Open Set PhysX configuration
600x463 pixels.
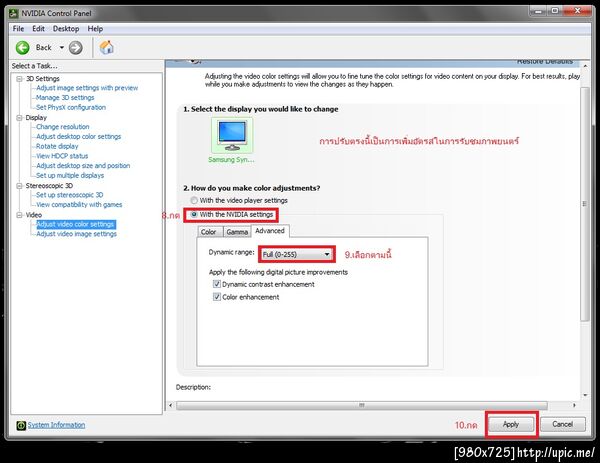click(71, 108)
